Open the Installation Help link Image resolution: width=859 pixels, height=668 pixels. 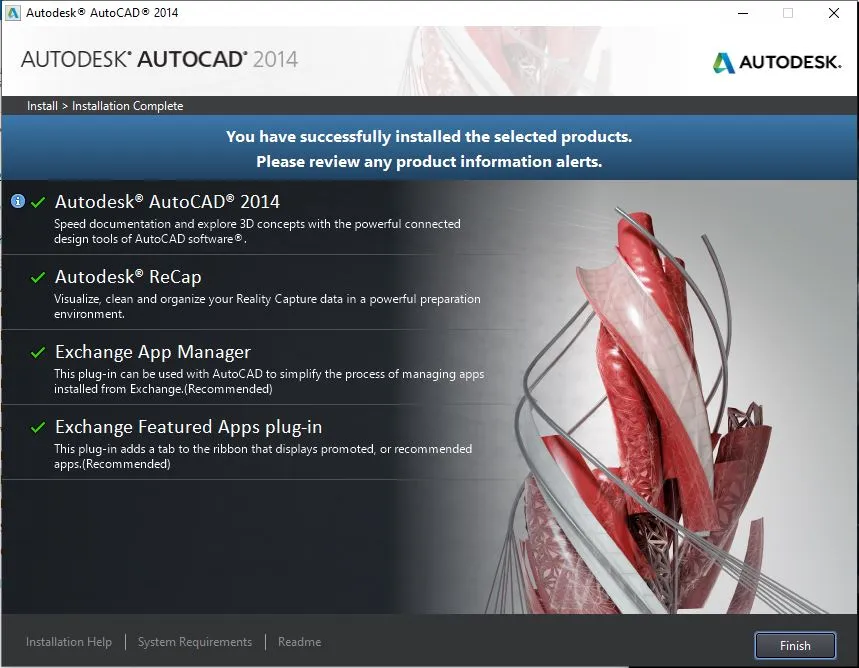(x=68, y=641)
